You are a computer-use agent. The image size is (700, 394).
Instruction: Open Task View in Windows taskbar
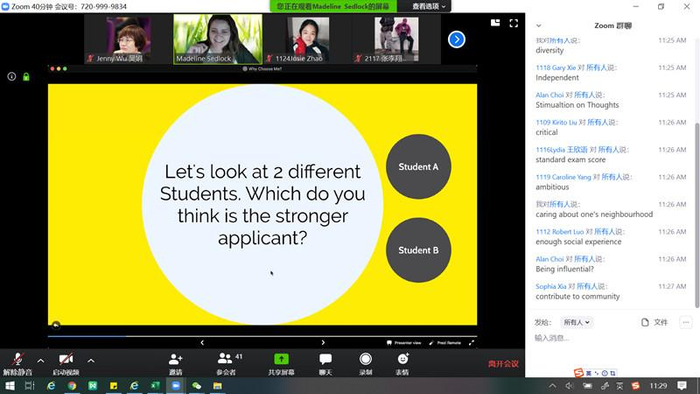(x=29, y=386)
